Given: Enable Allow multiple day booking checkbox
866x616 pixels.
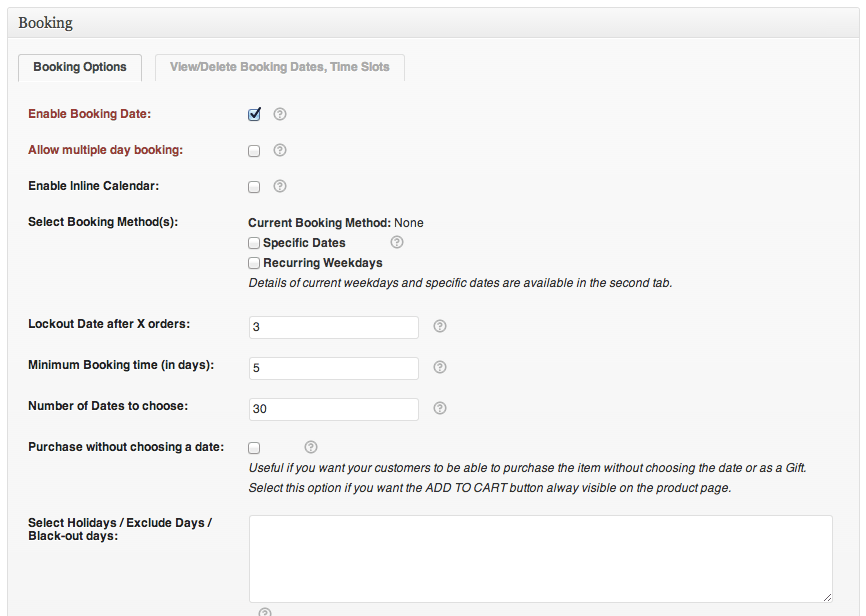Looking at the screenshot, I should [254, 151].
